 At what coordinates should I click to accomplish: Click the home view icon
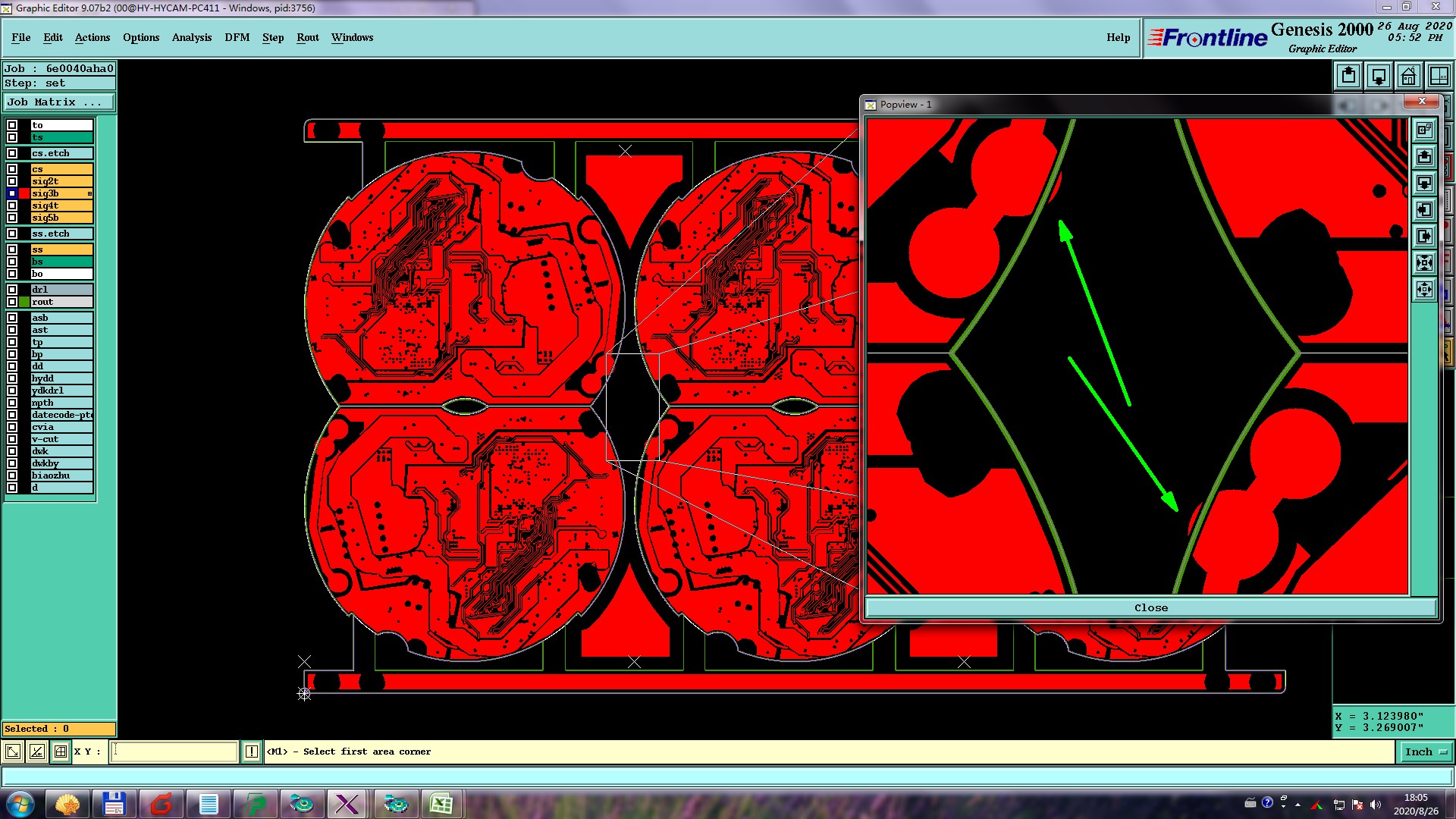coord(1408,76)
